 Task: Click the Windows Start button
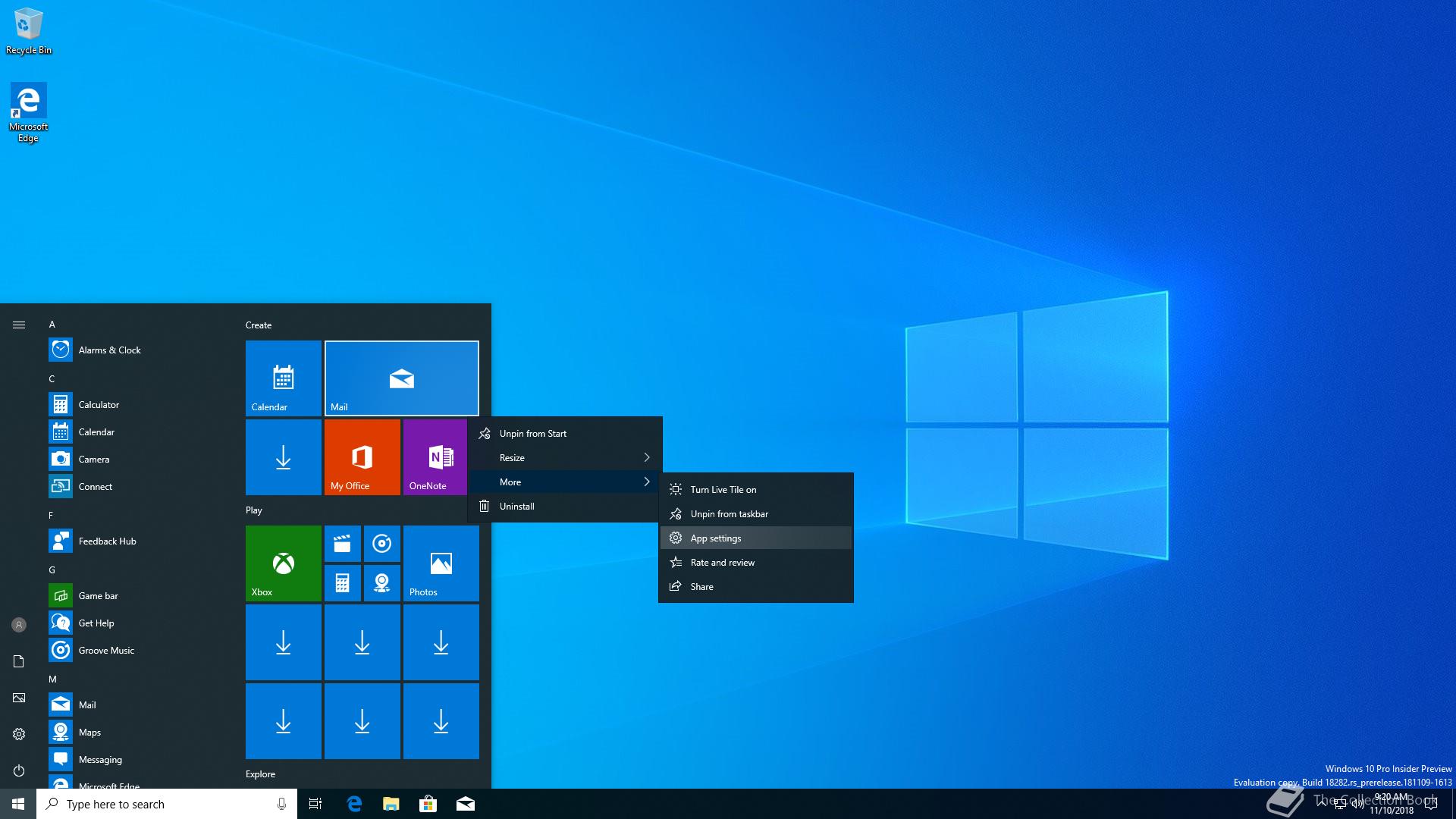(18, 804)
